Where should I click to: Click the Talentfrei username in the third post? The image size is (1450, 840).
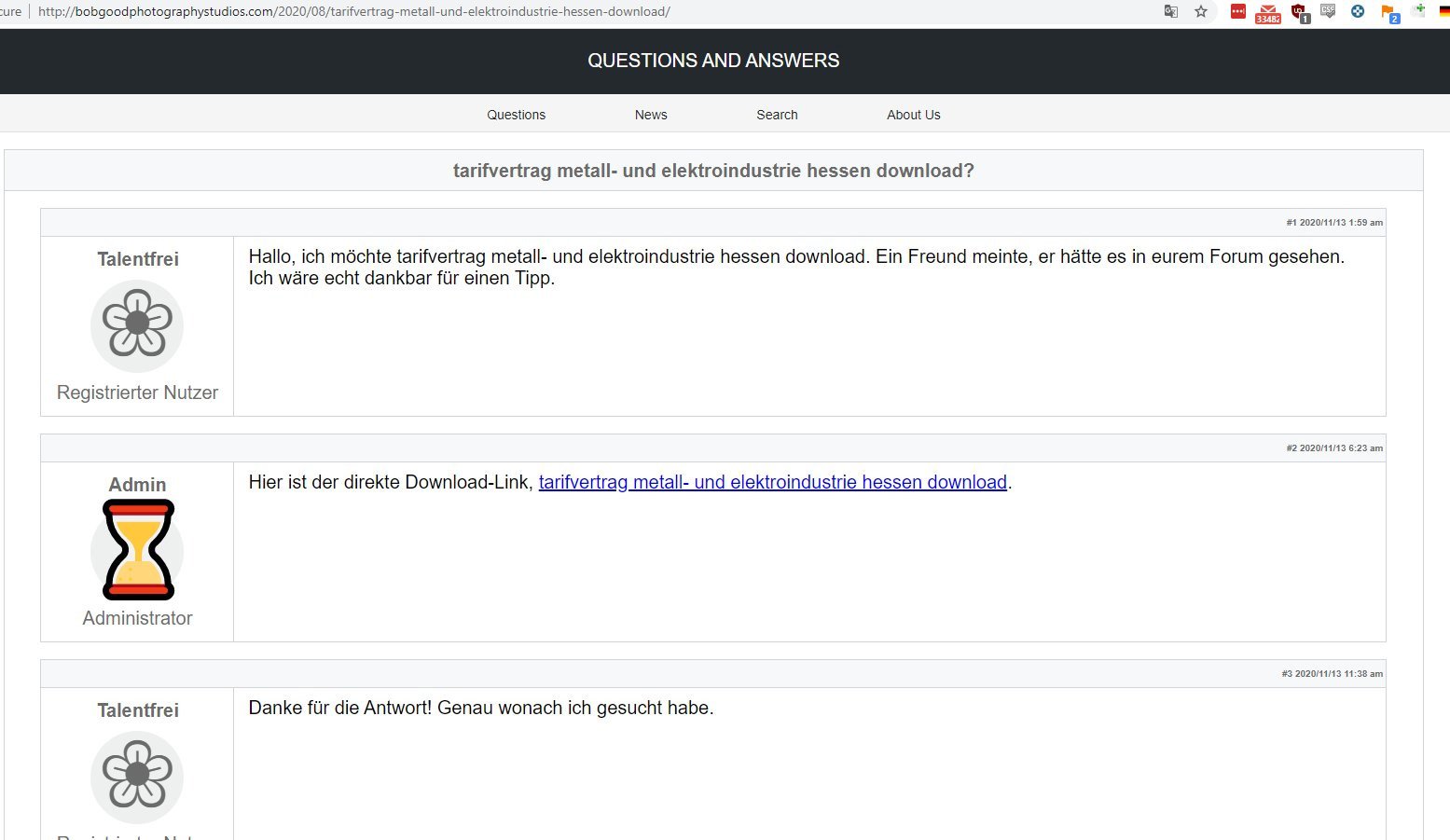click(x=137, y=710)
